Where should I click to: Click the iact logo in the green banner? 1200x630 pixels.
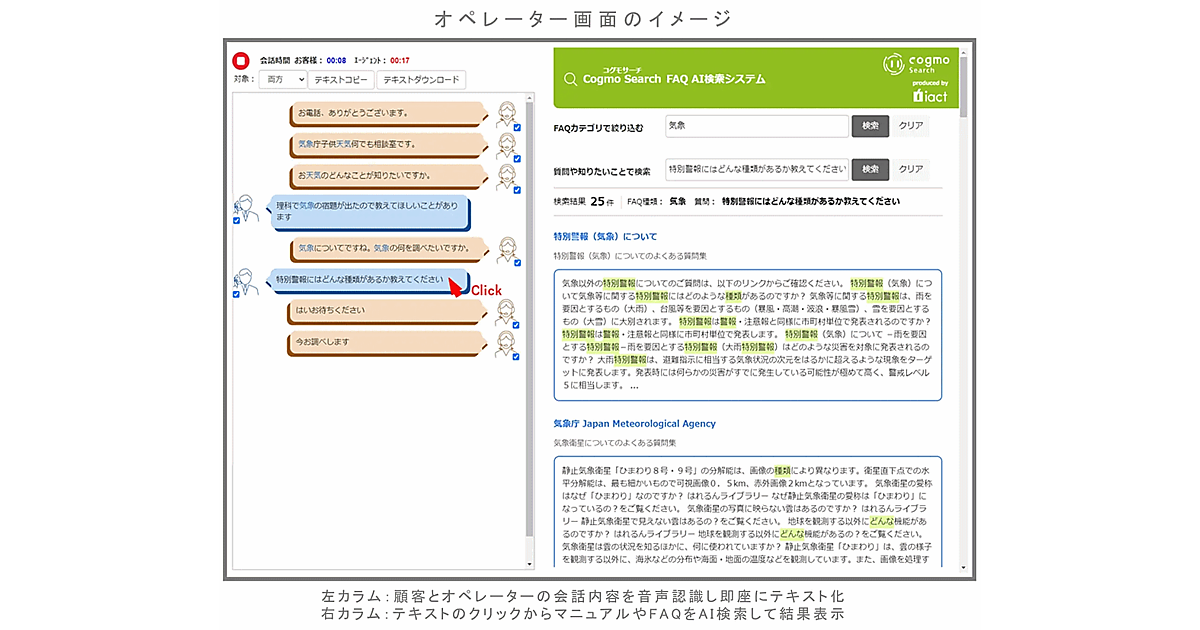tap(930, 96)
